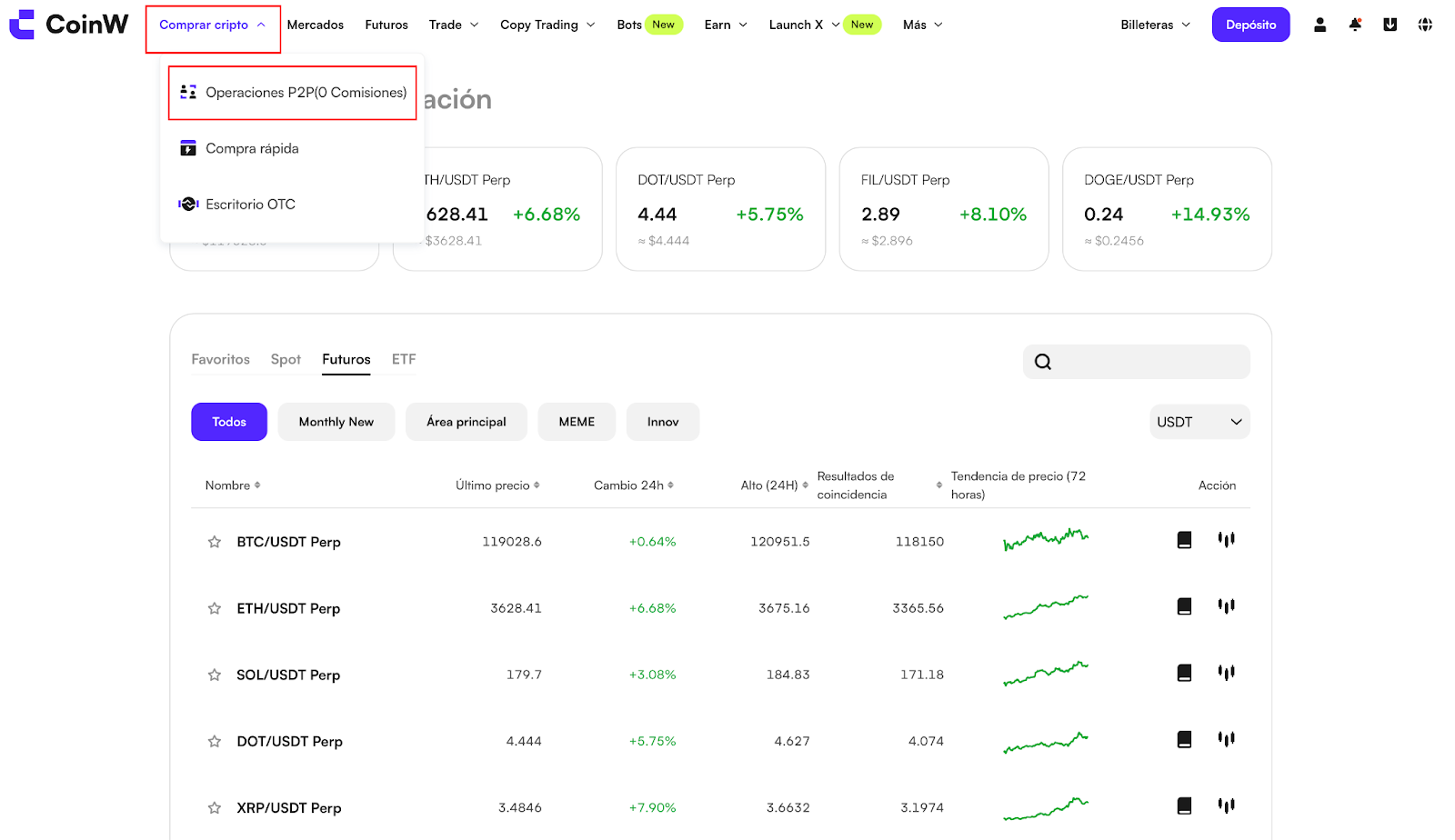Open candlestick chart icon for SOL/USDT Perp

(x=1227, y=673)
